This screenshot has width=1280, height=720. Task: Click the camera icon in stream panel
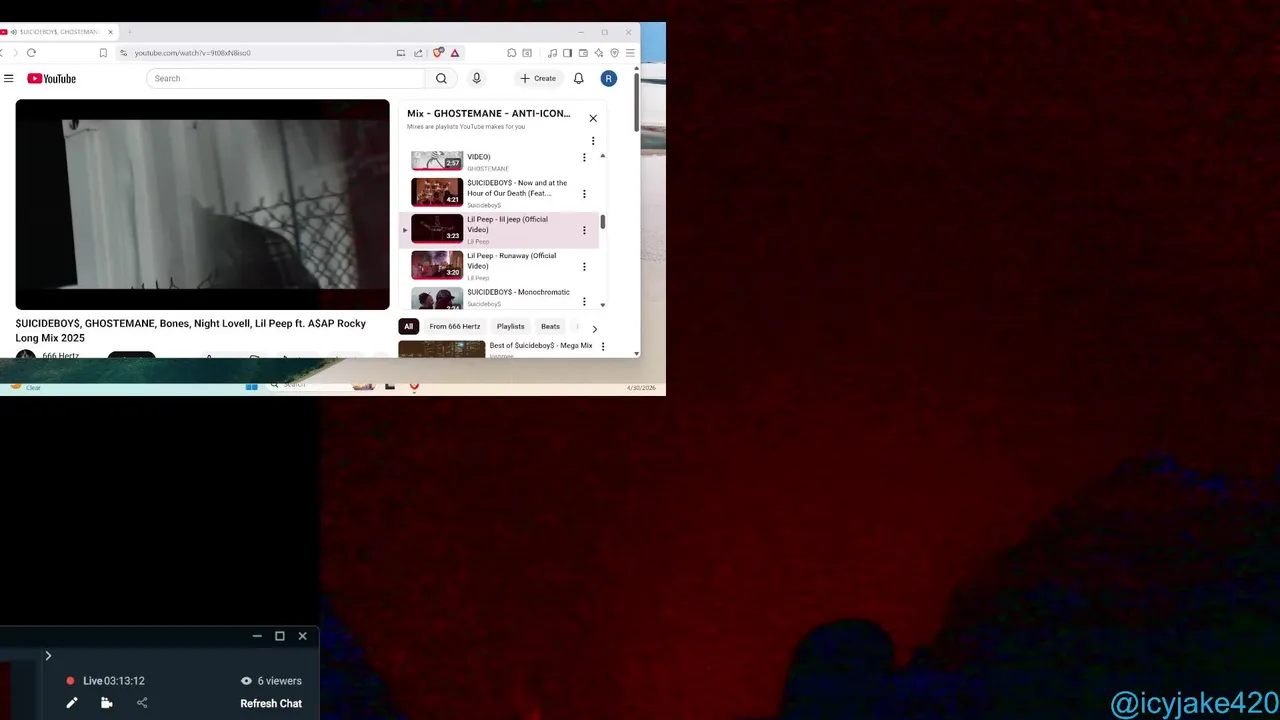(106, 703)
